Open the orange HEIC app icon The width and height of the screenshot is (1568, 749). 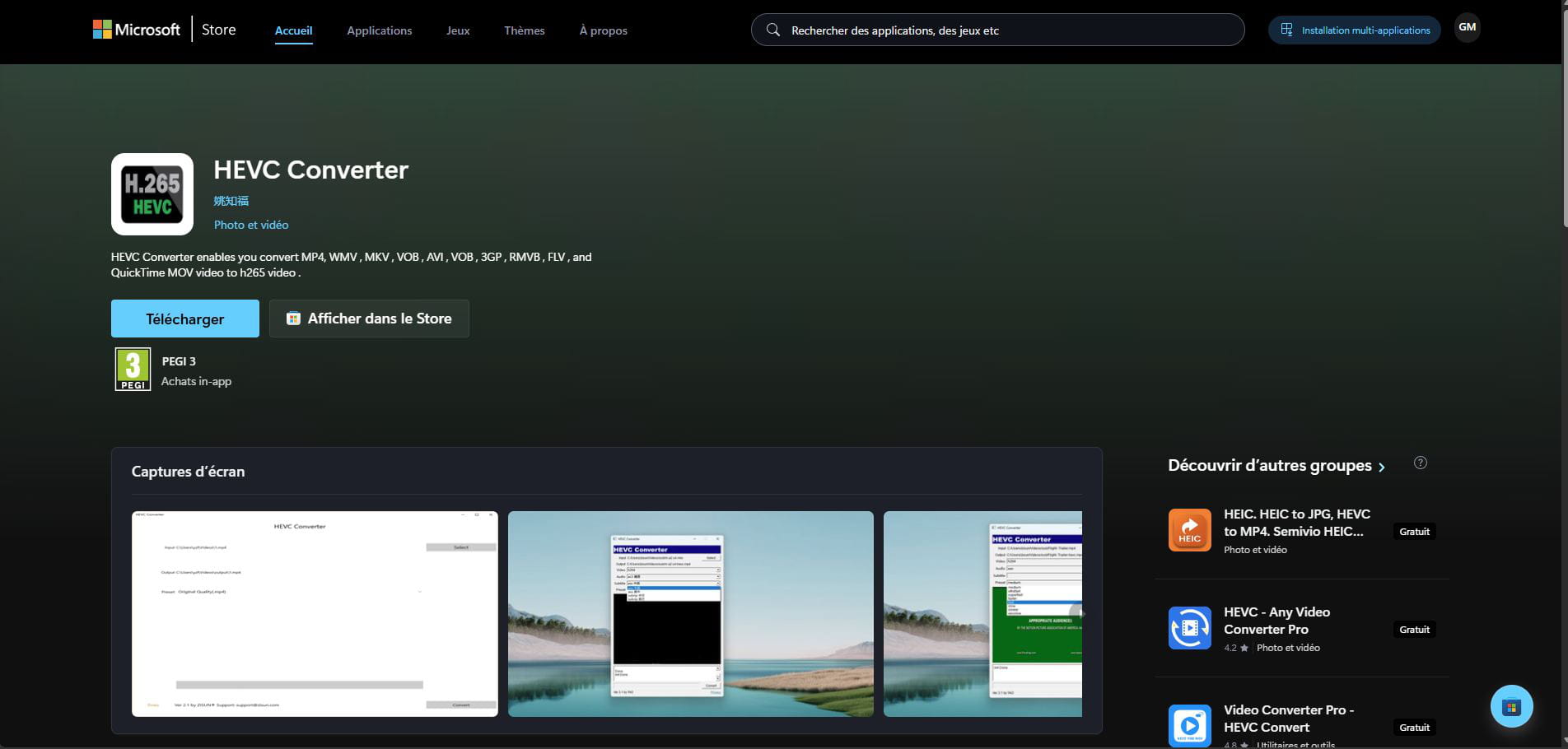point(1190,530)
